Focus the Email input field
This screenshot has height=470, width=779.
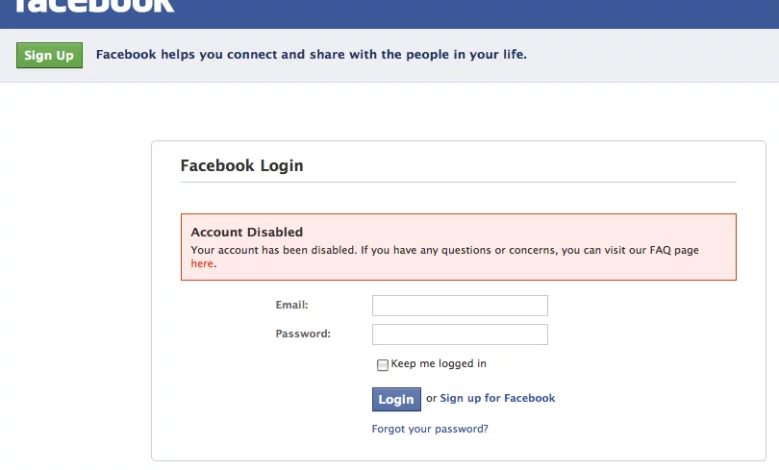[459, 305]
